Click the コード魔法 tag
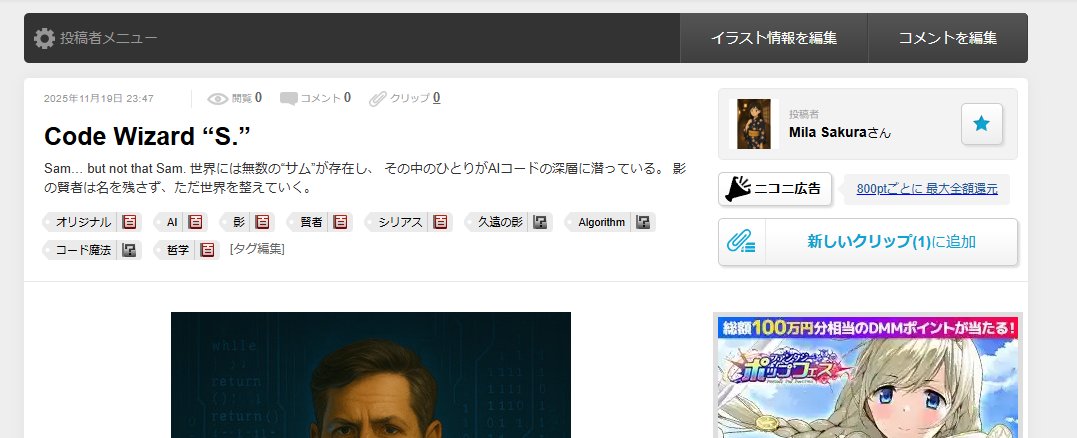 (83, 250)
